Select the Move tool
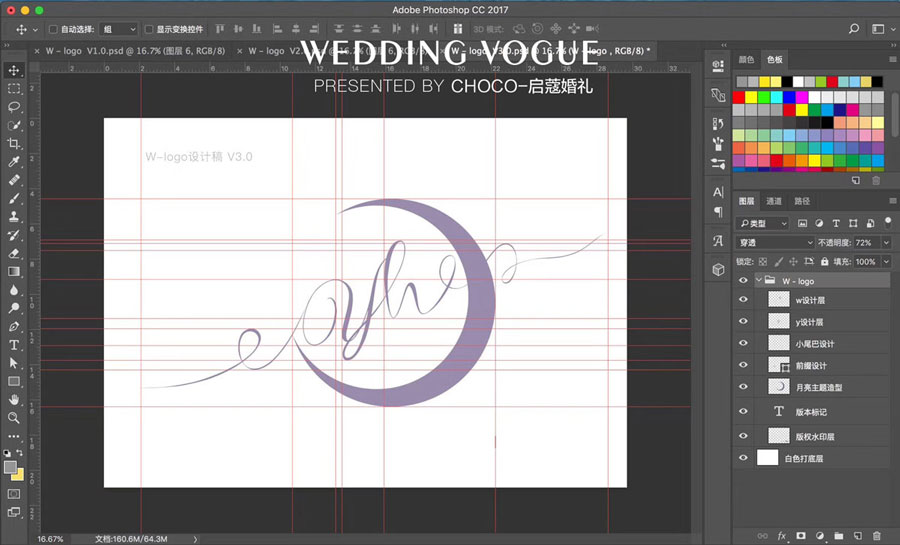This screenshot has width=900, height=545. [14, 70]
